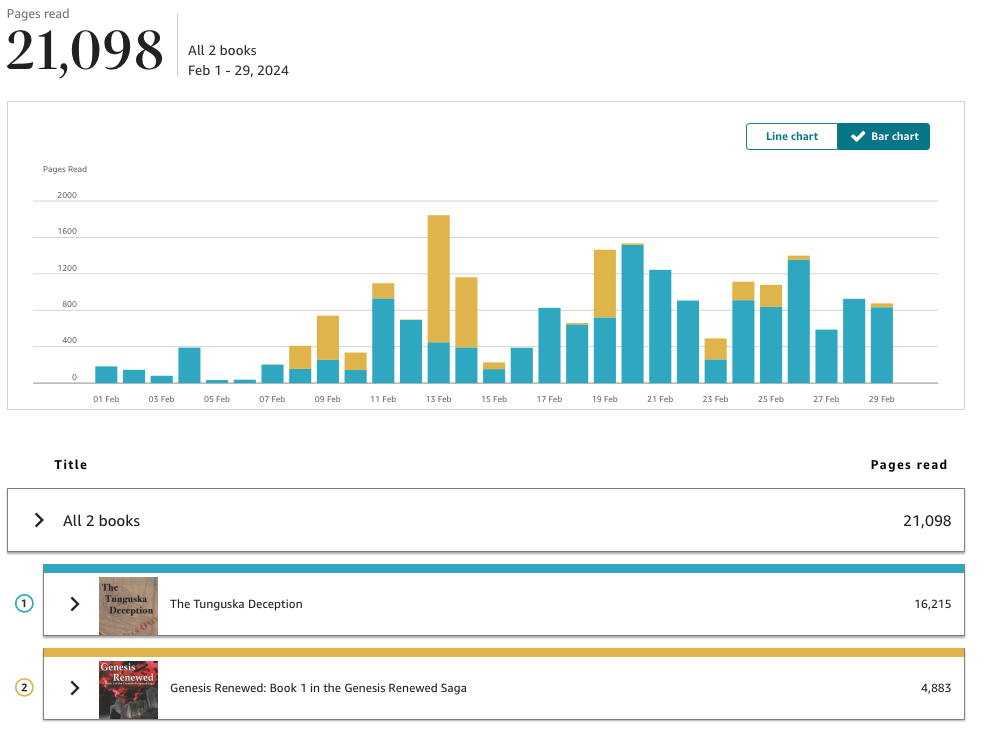The image size is (985, 734).
Task: Expand Genesis Renewed row chevron
Action: pyautogui.click(x=75, y=688)
